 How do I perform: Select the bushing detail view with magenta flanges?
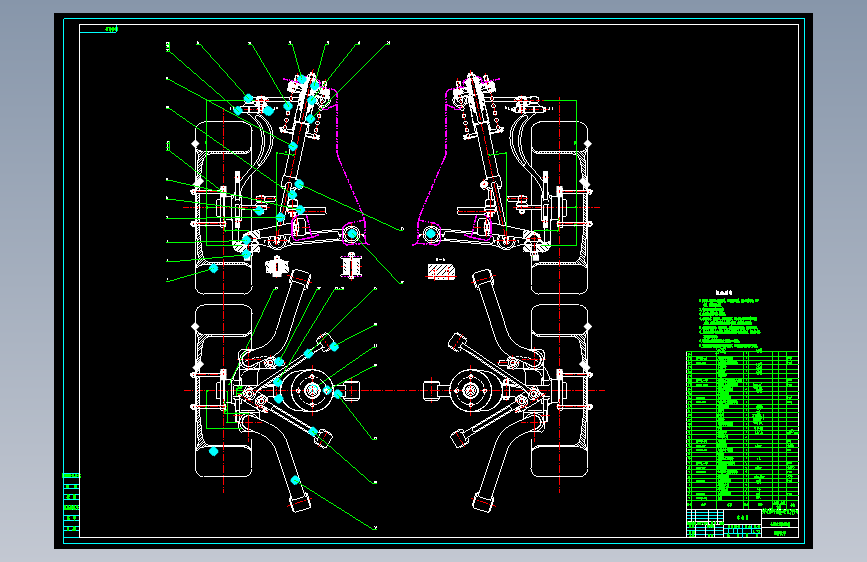point(351,266)
